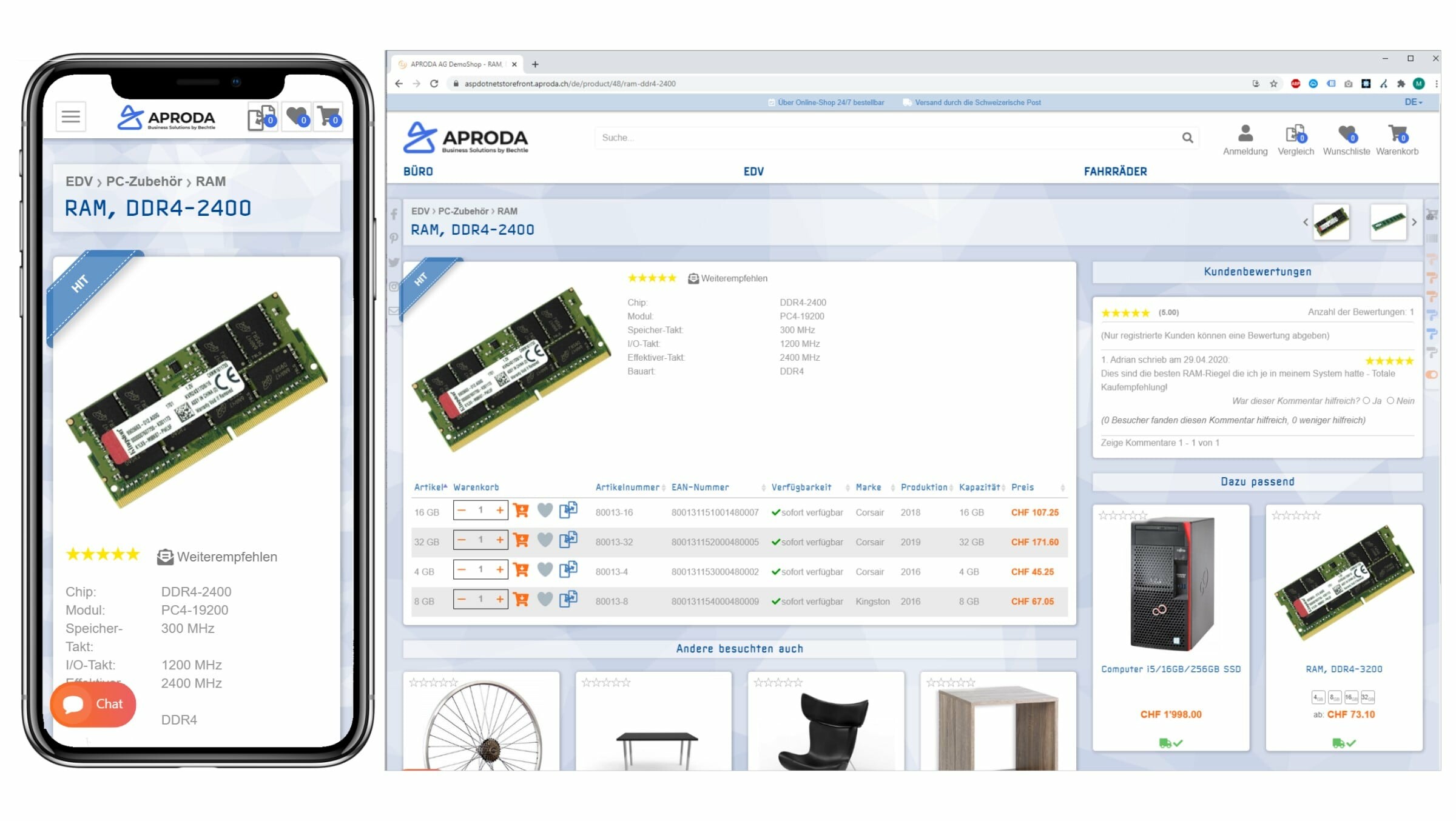The height and width of the screenshot is (821, 1456).
Task: Select 16GB variant under RAM DDR4-3200
Action: (1351, 697)
